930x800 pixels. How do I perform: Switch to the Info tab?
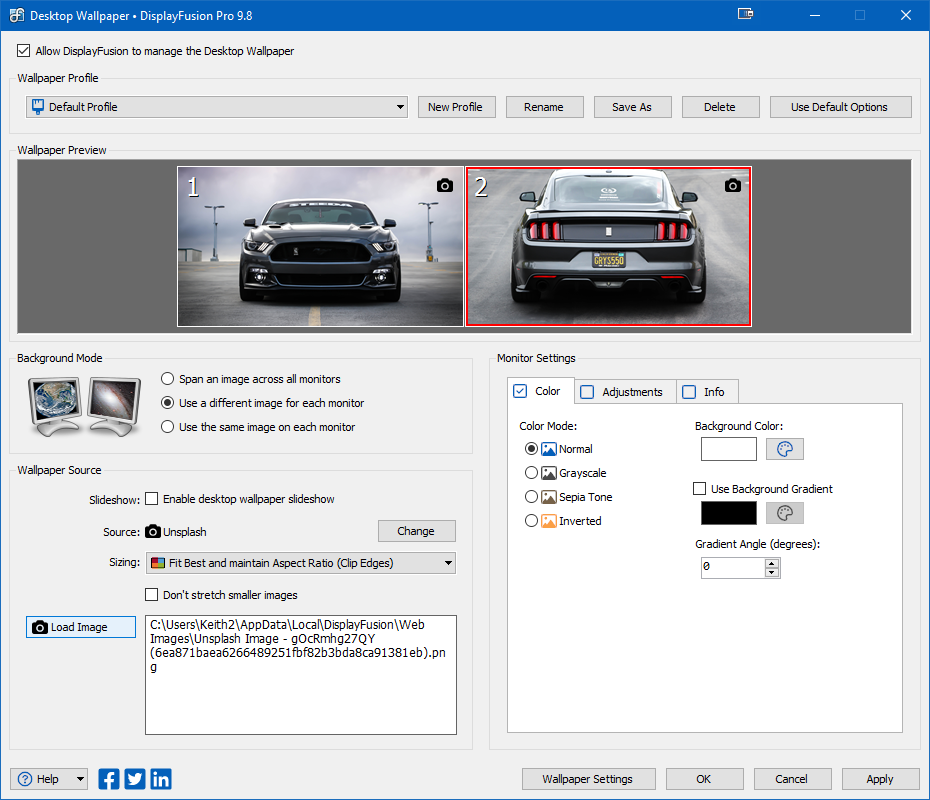click(707, 392)
